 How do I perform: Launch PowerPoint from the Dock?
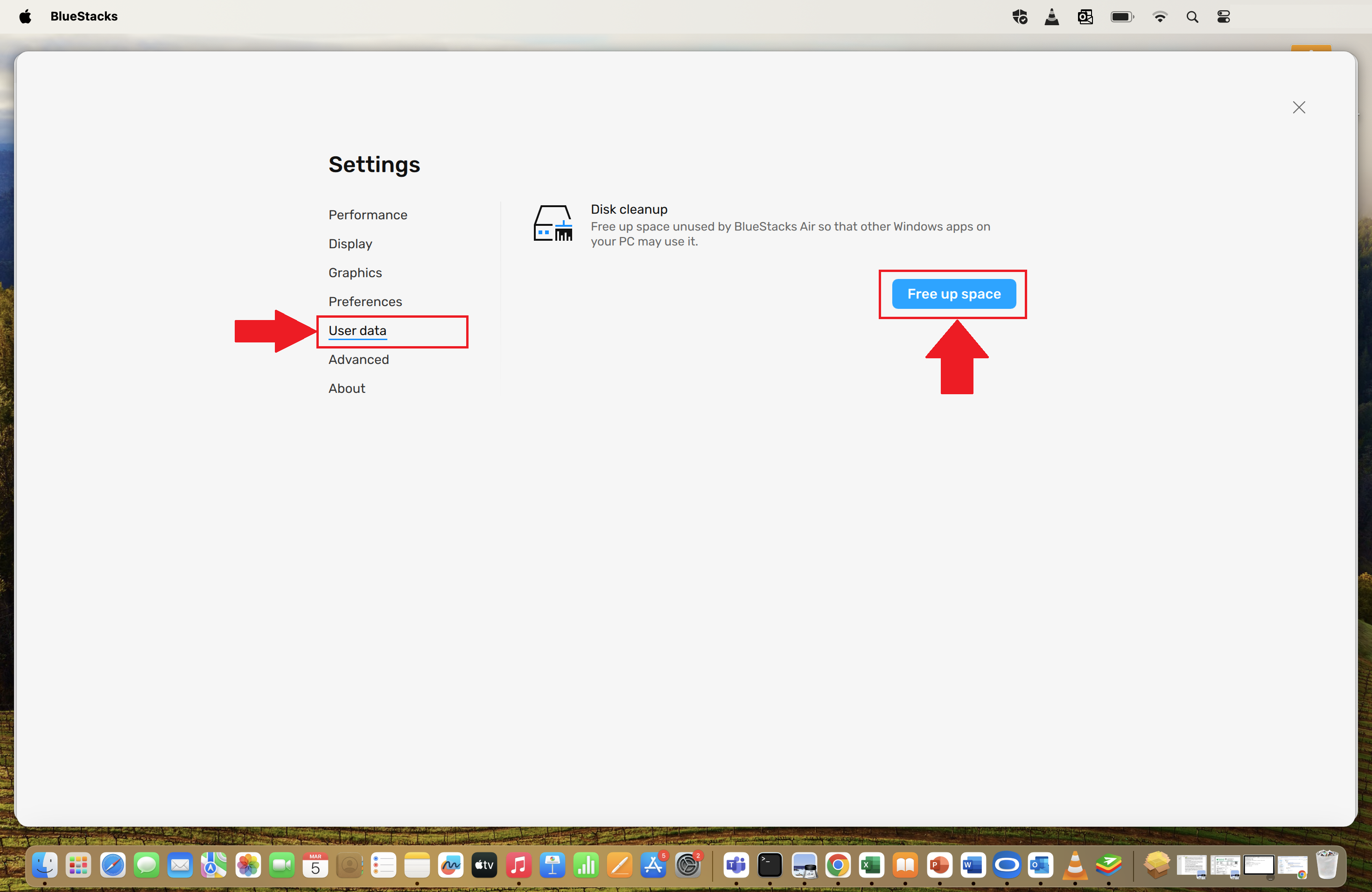click(x=939, y=865)
